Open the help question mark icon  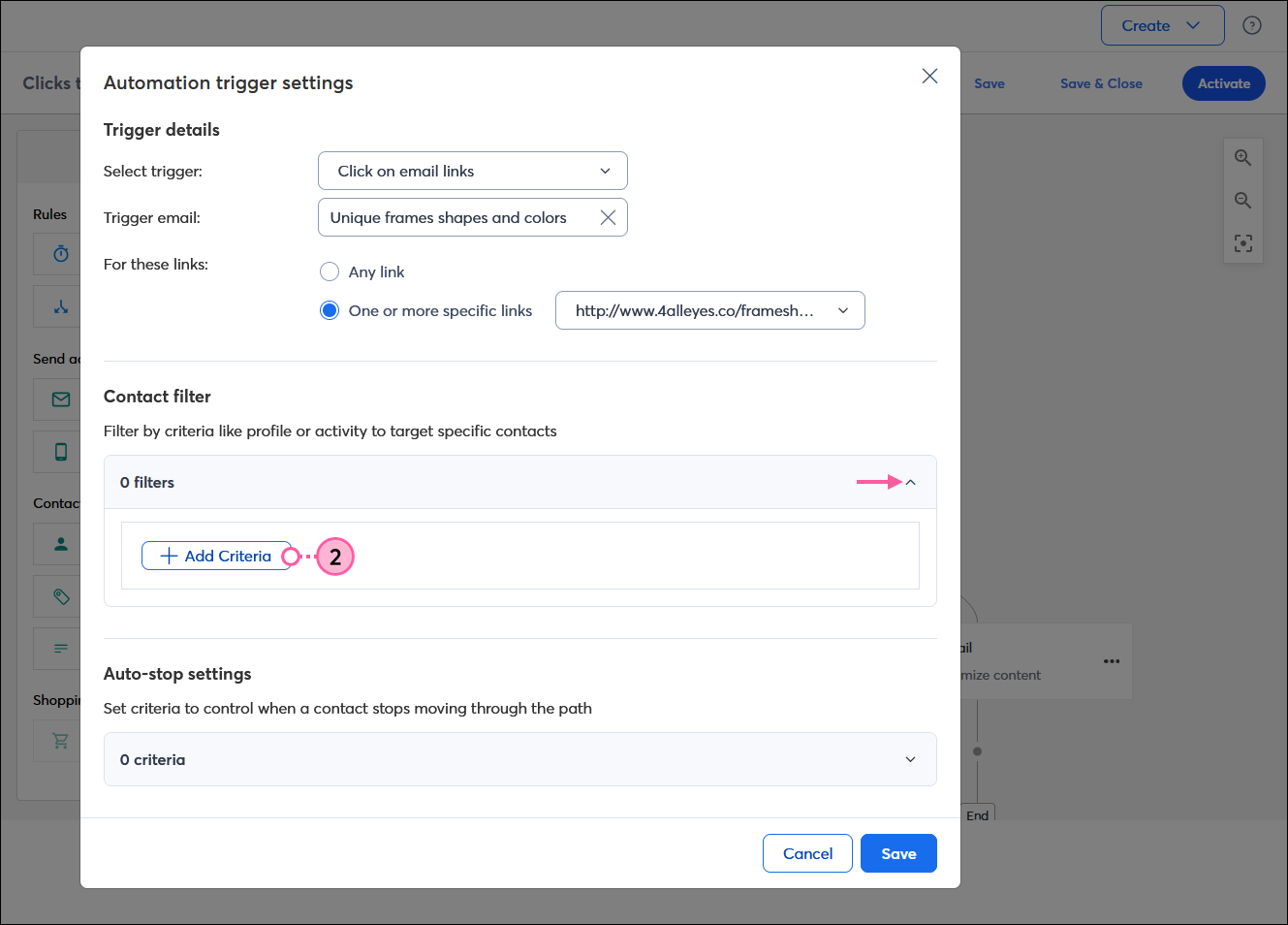[x=1252, y=25]
